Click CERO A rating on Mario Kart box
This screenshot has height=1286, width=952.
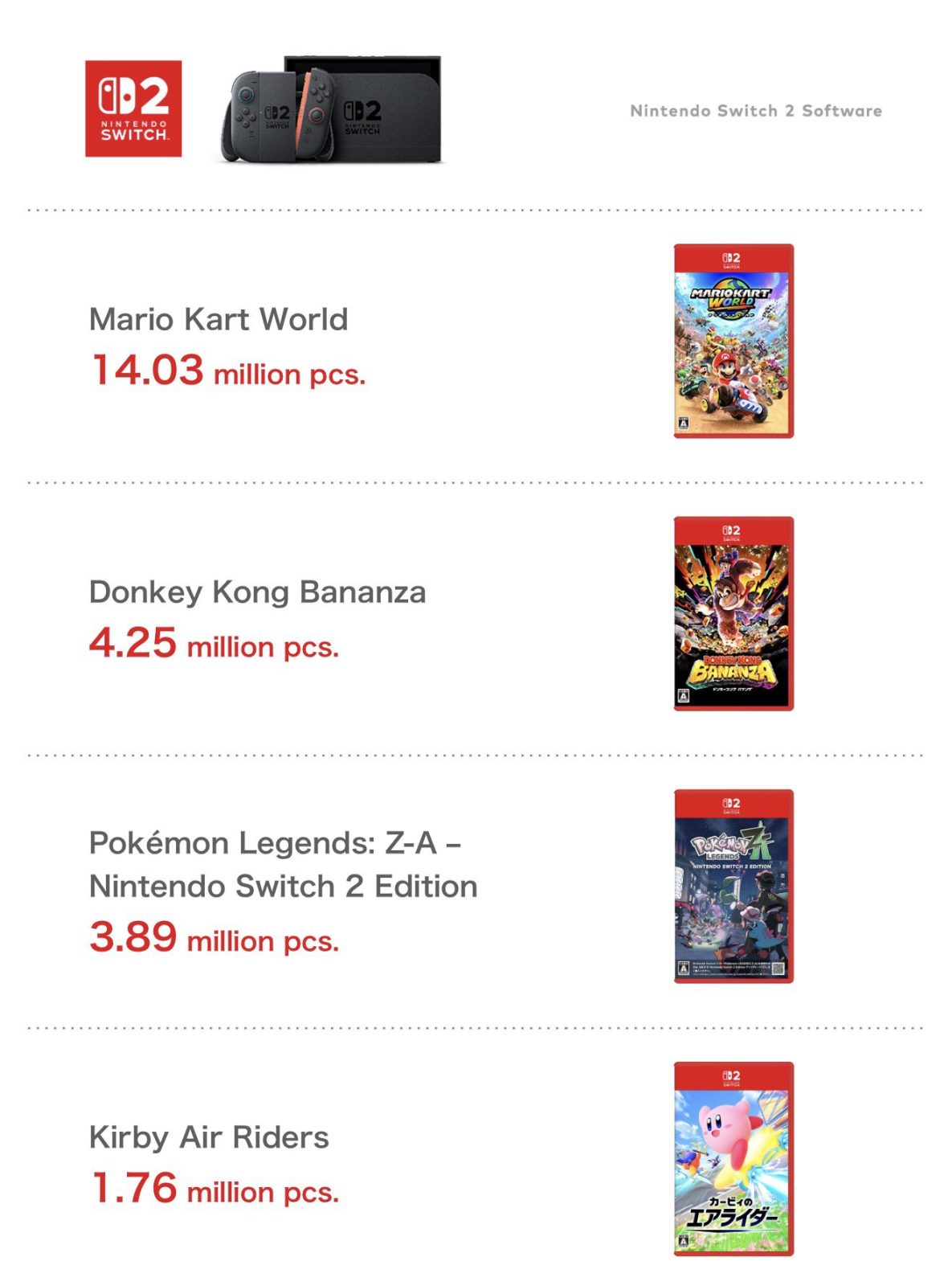click(683, 423)
